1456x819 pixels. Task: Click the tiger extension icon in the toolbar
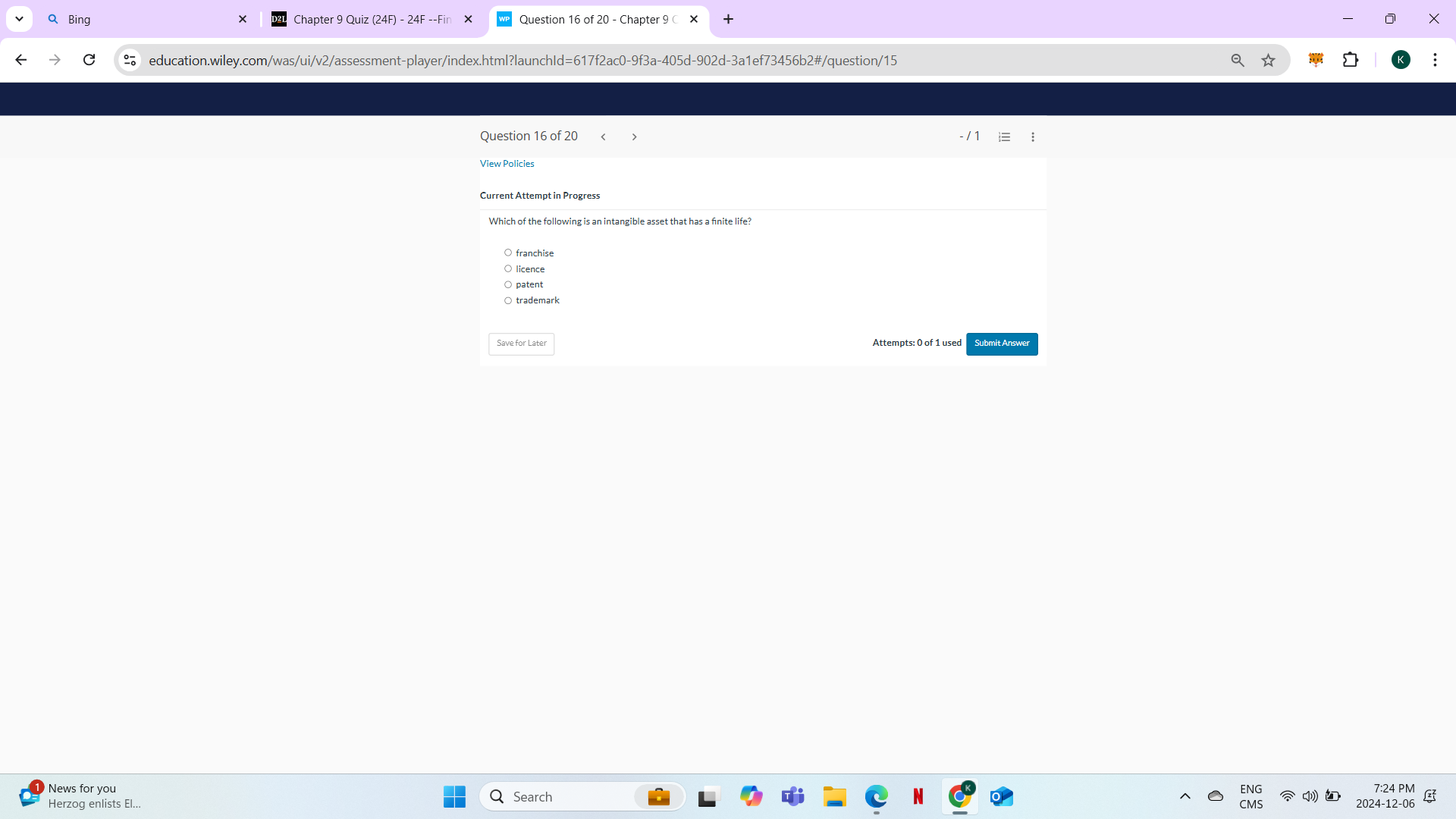pos(1316,60)
